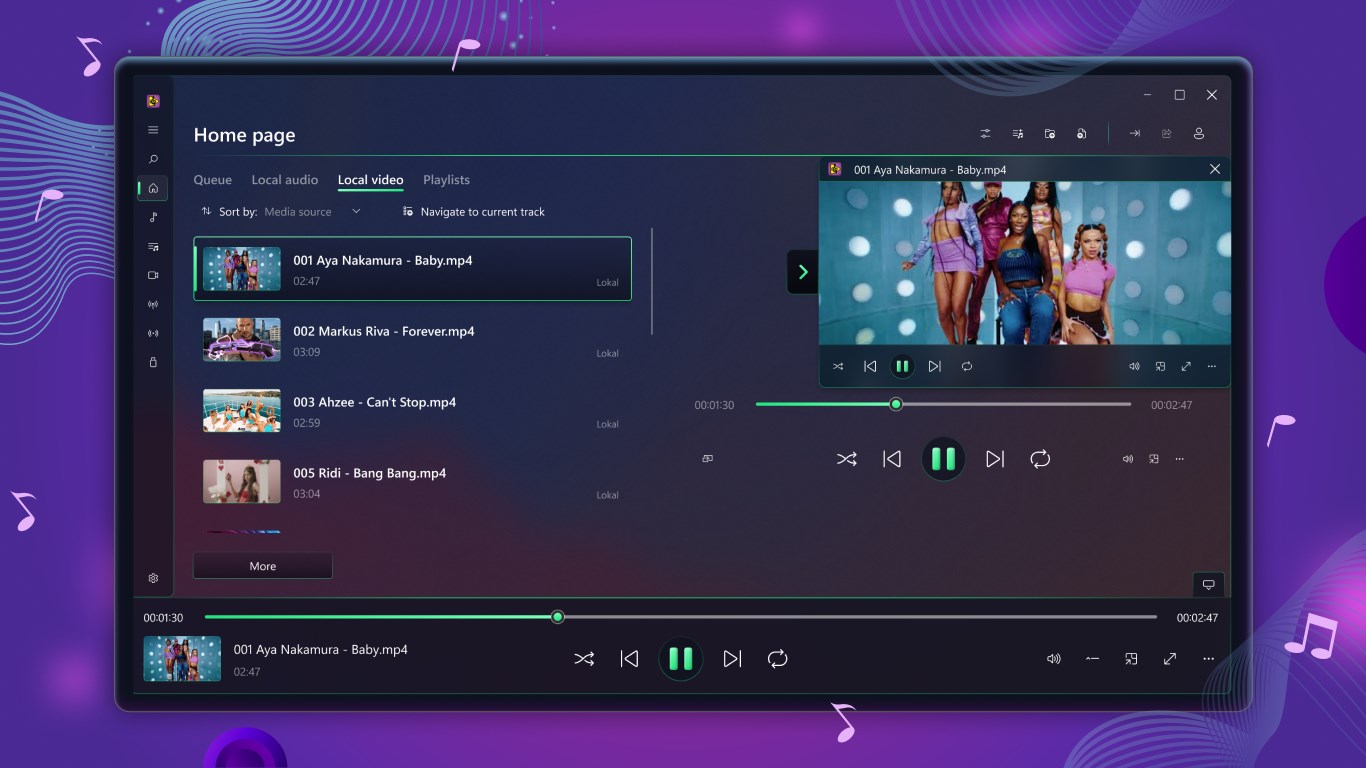This screenshot has height=768, width=1366.
Task: Toggle repeat in bottom player bar
Action: pos(777,659)
